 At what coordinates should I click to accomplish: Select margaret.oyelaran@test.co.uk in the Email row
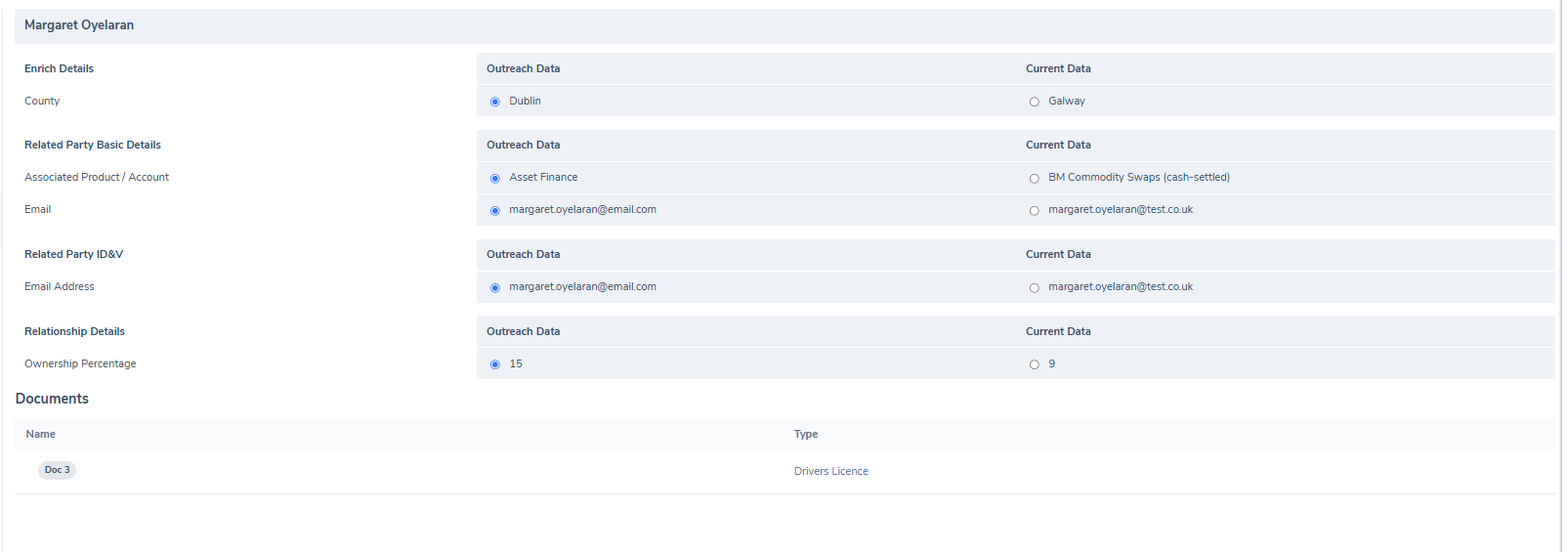pos(1035,210)
